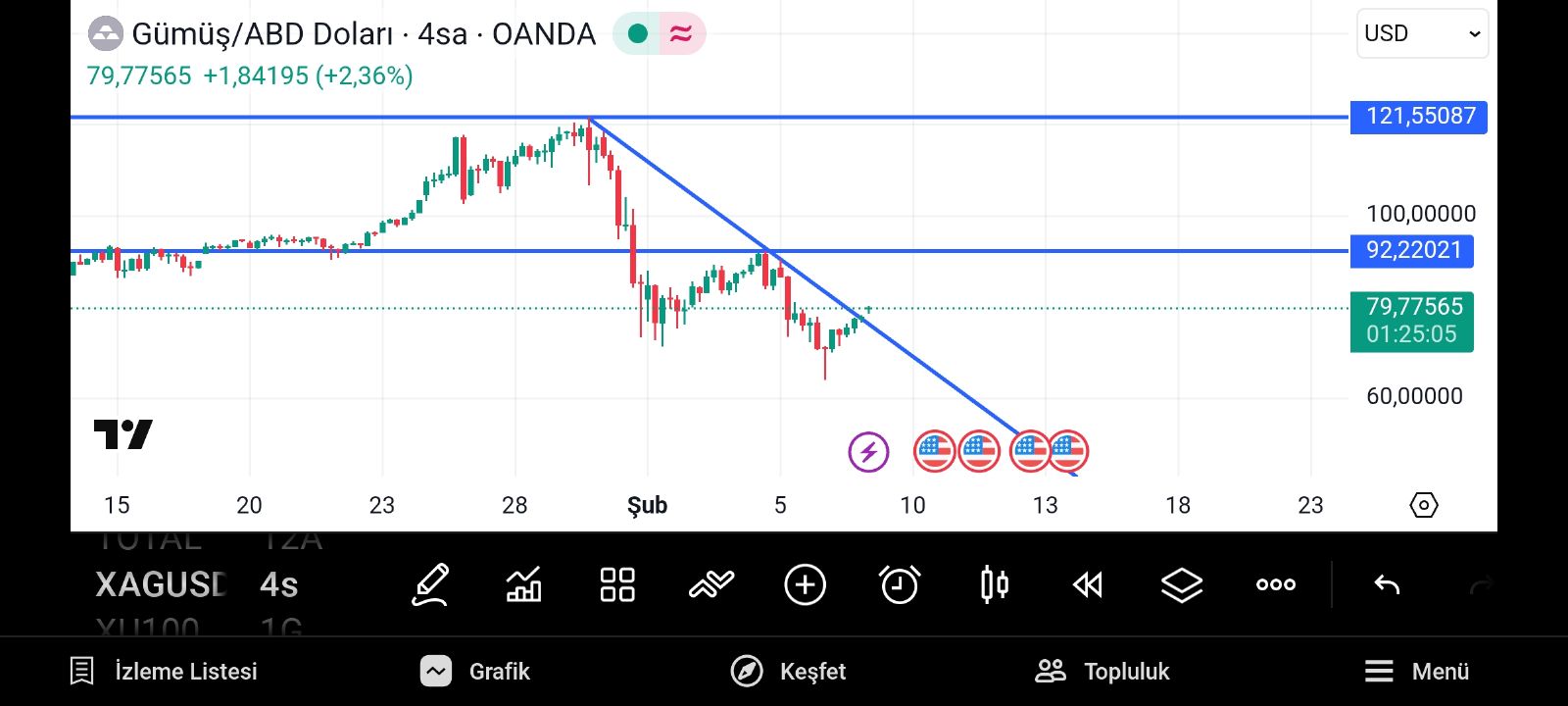The height and width of the screenshot is (706, 1568).
Task: Undo the last action
Action: pos(1387,585)
